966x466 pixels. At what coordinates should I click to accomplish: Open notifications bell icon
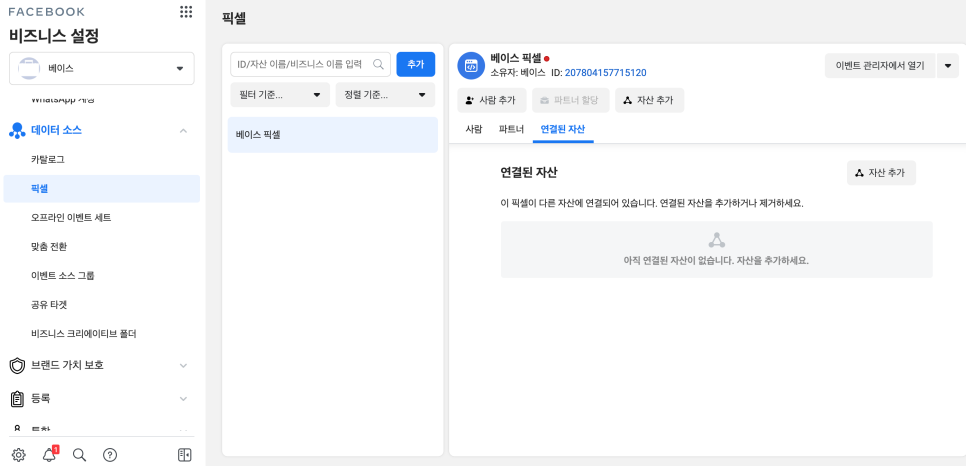click(x=49, y=455)
